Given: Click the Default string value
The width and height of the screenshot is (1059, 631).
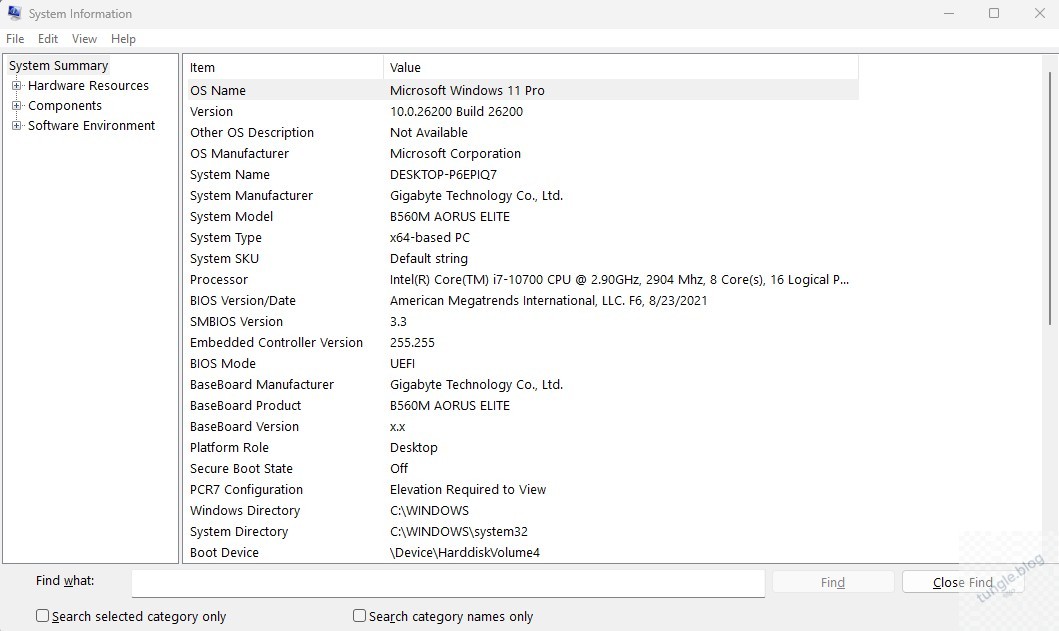Looking at the screenshot, I should 429,258.
